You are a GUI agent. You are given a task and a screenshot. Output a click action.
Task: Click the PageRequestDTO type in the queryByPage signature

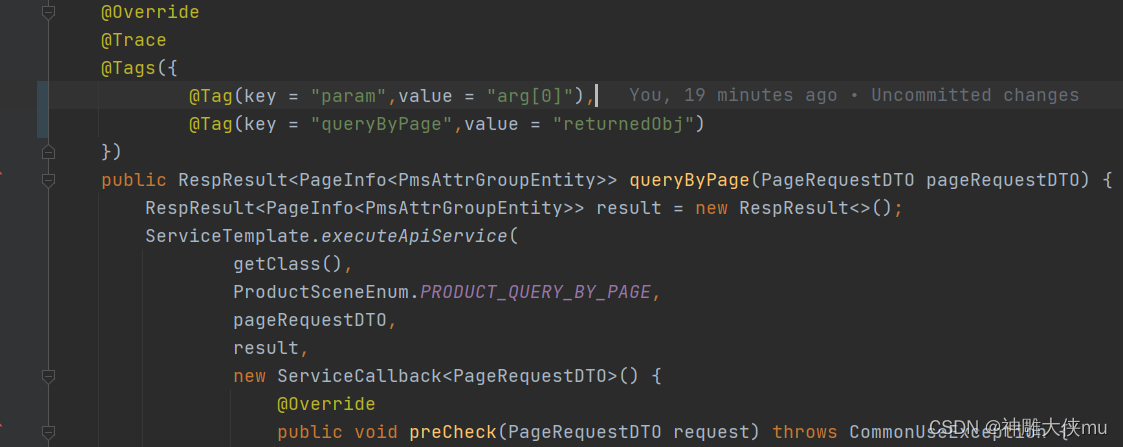[x=837, y=181]
